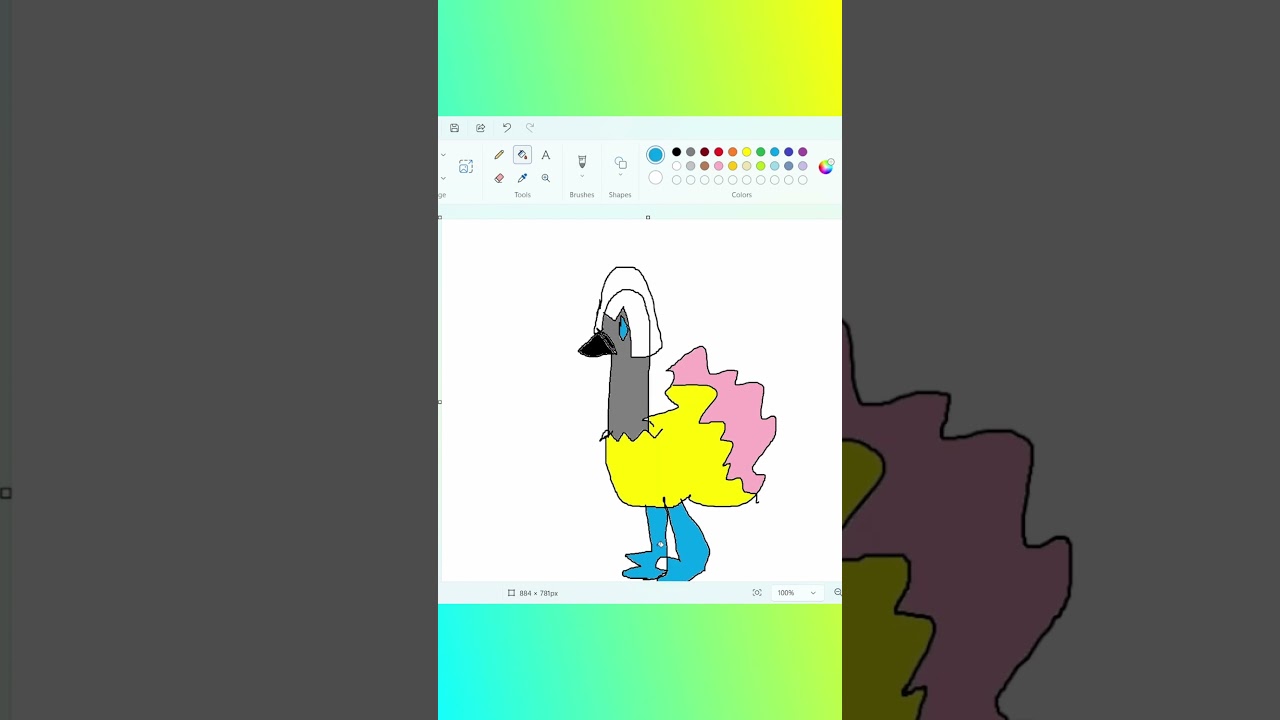The image size is (1280, 720).
Task: Click the Share icon
Action: pos(480,128)
